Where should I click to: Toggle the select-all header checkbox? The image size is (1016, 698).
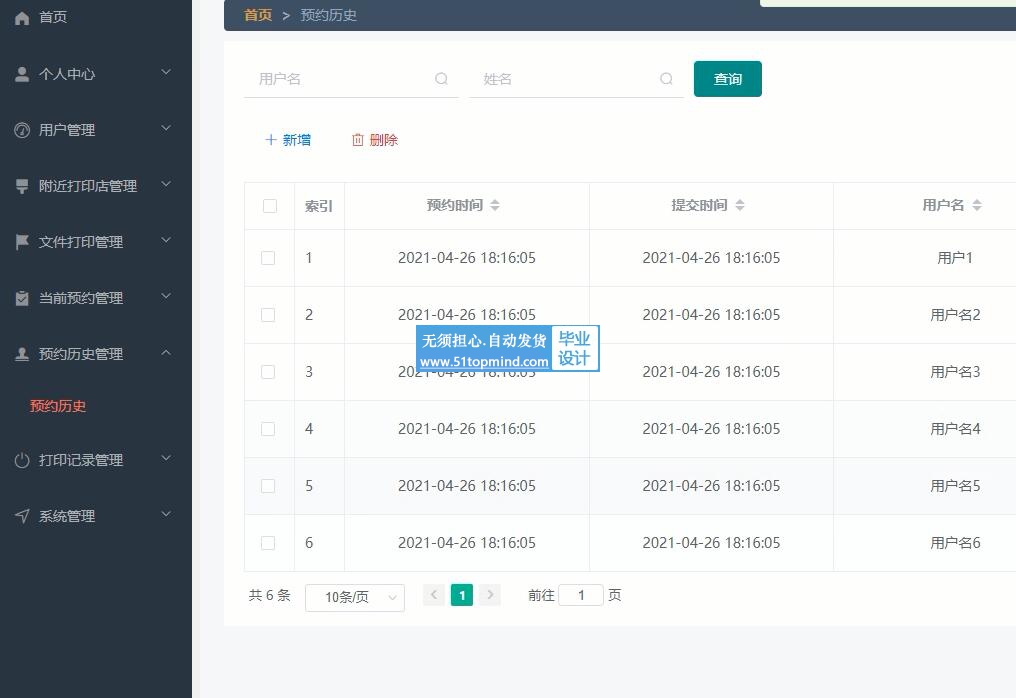(x=270, y=206)
